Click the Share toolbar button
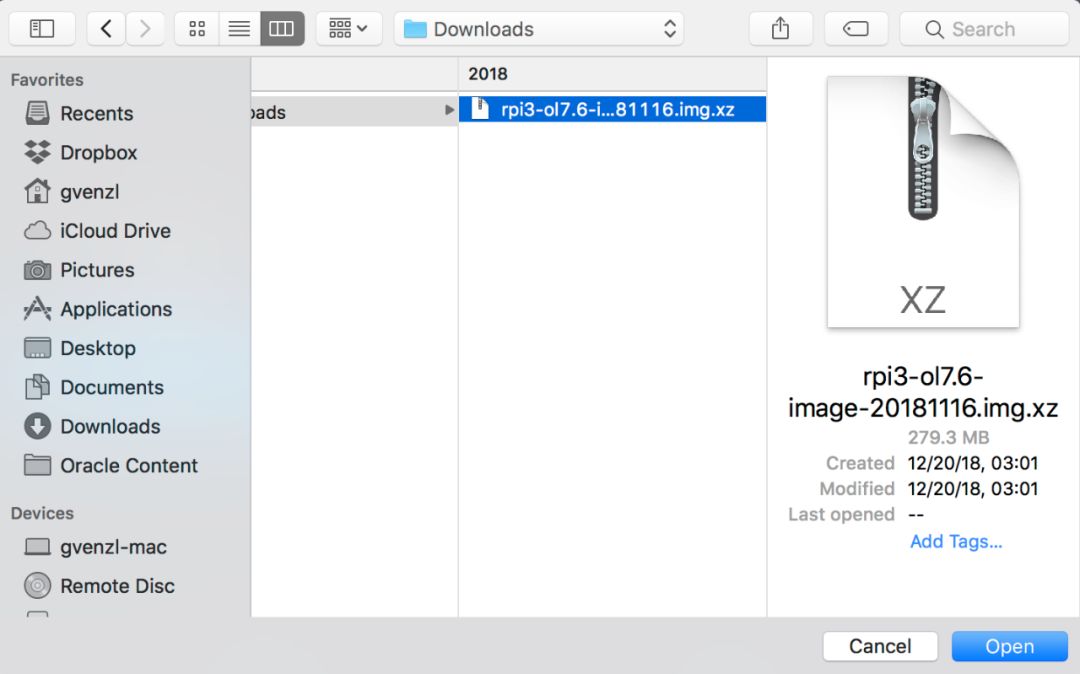Viewport: 1080px width, 674px height. 780,29
